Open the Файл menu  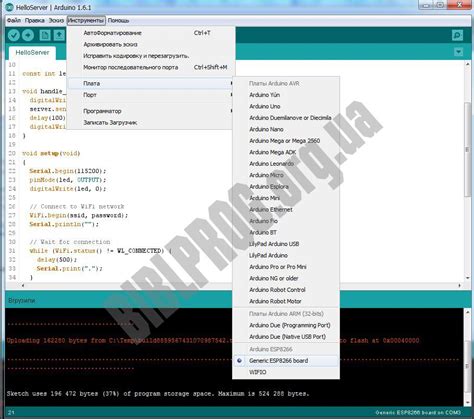coord(14,21)
